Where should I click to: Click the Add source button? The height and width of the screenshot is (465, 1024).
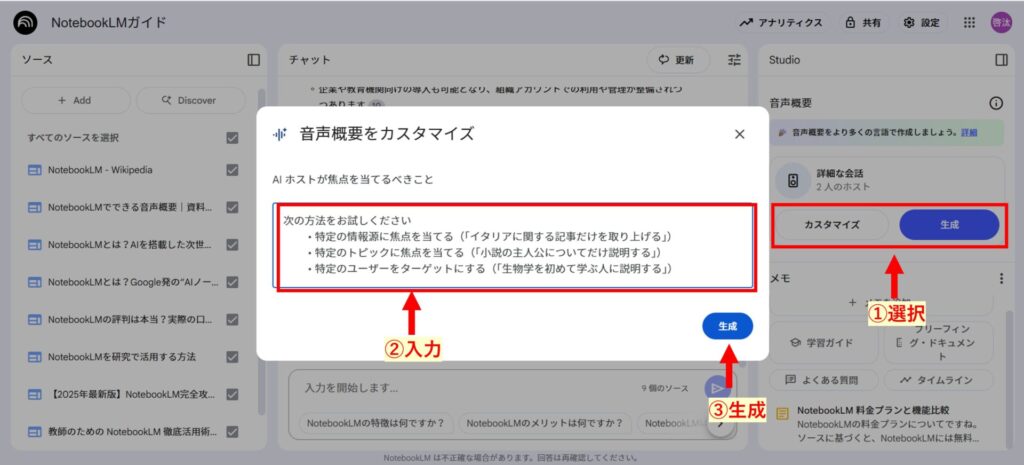point(75,101)
